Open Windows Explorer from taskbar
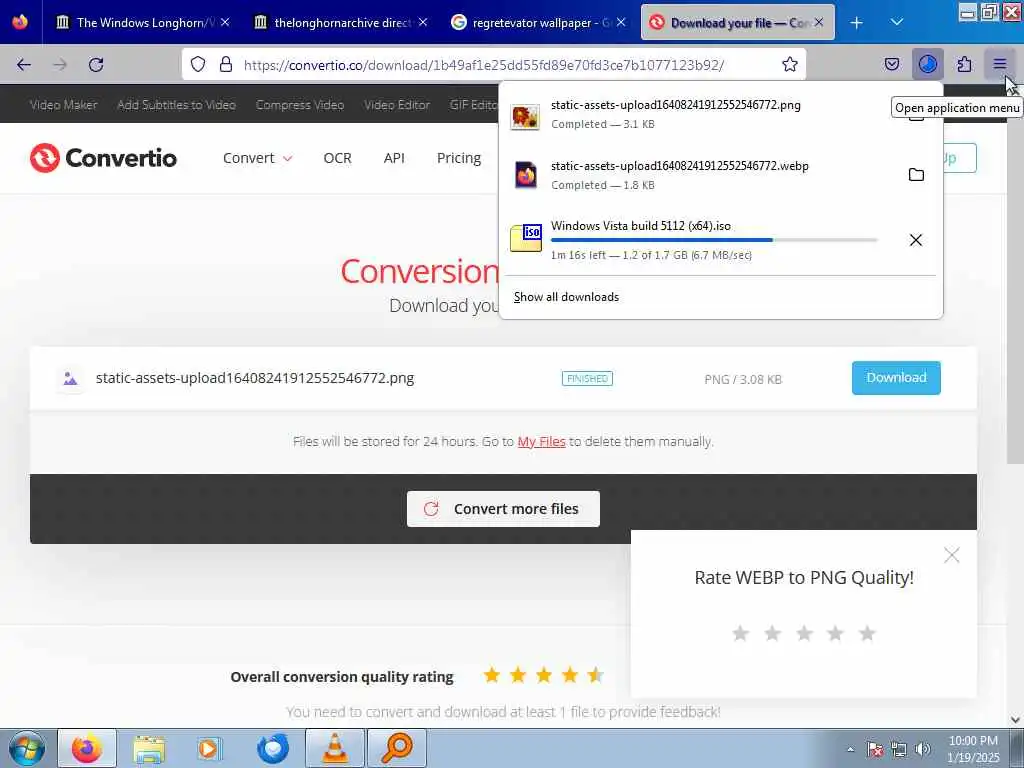This screenshot has height=768, width=1024. pyautogui.click(x=149, y=748)
